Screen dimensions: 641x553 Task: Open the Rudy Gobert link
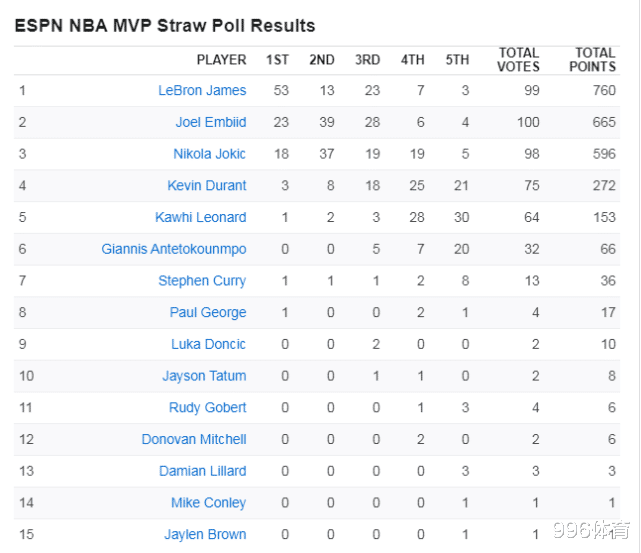(208, 408)
